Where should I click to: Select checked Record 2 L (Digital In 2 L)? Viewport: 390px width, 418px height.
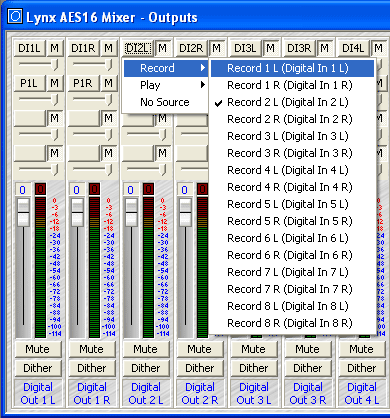point(292,102)
